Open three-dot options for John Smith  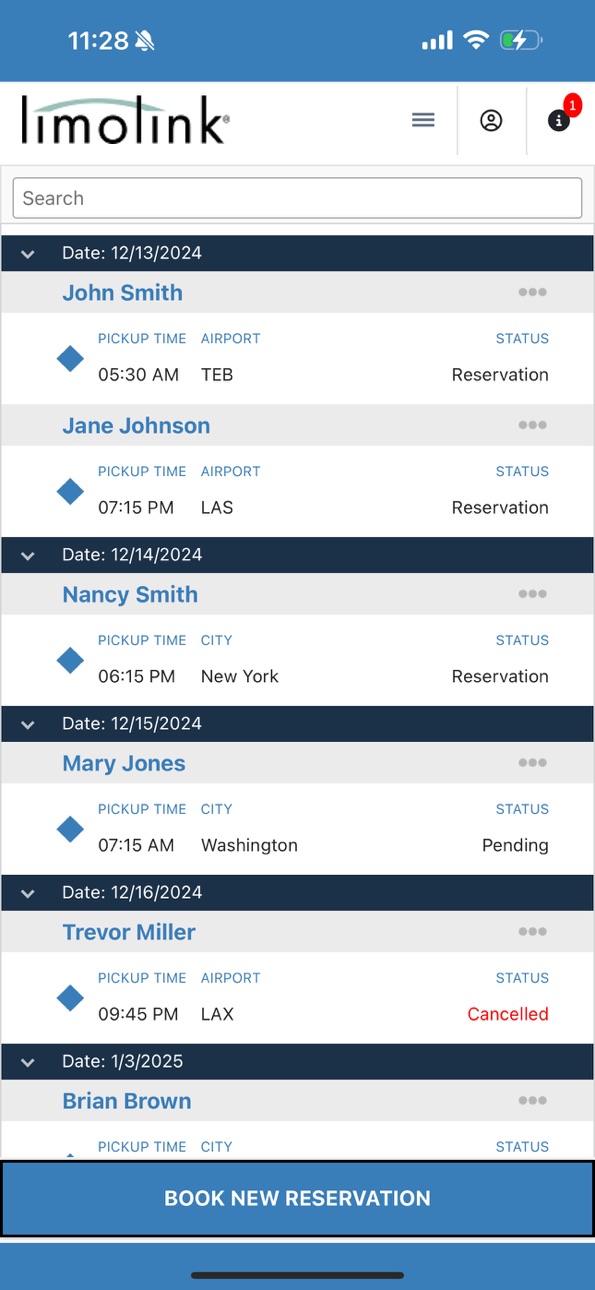[x=532, y=292]
